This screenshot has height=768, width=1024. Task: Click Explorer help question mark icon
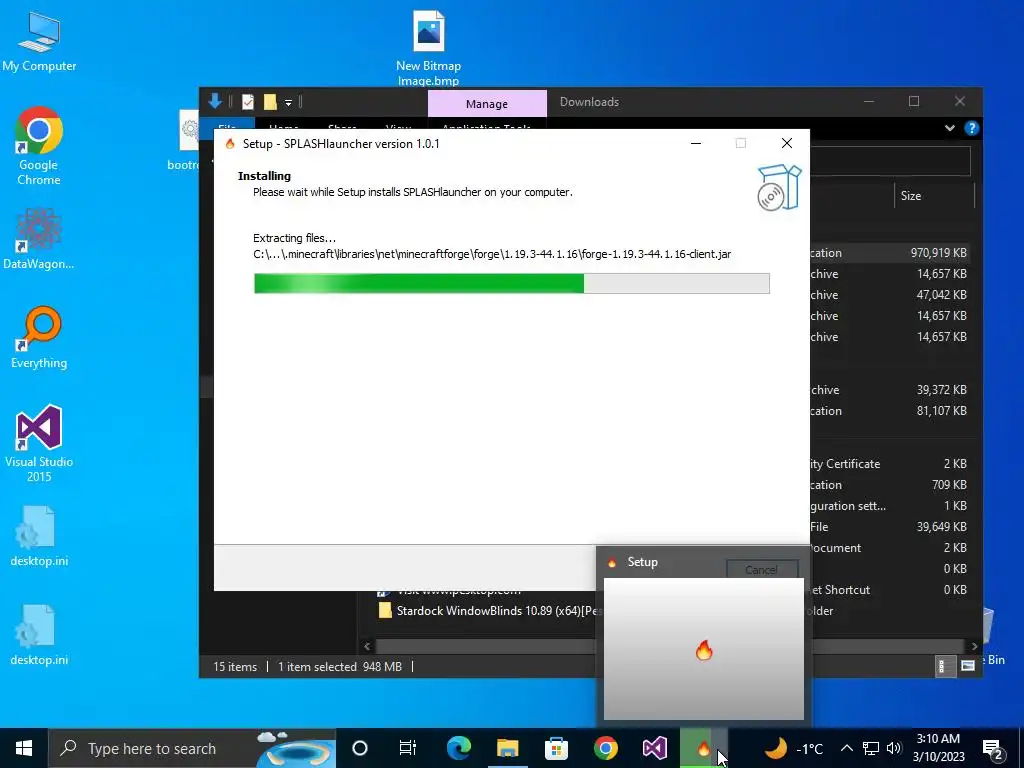click(x=972, y=128)
